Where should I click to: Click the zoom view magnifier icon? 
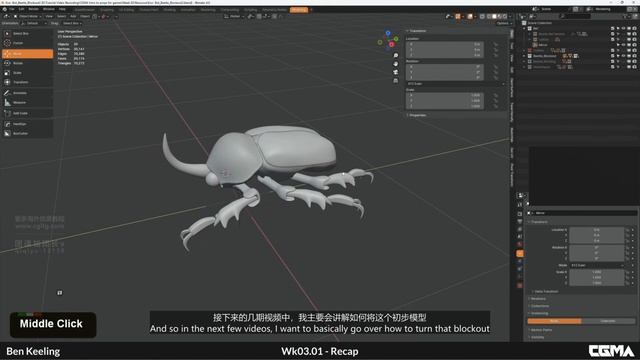point(396,55)
